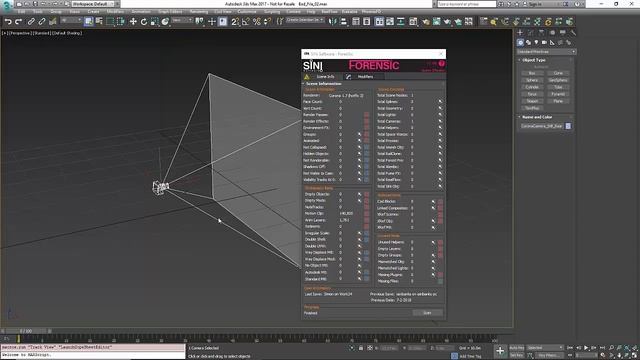
Task: Click the Scan button in Forensic
Action: point(427,313)
